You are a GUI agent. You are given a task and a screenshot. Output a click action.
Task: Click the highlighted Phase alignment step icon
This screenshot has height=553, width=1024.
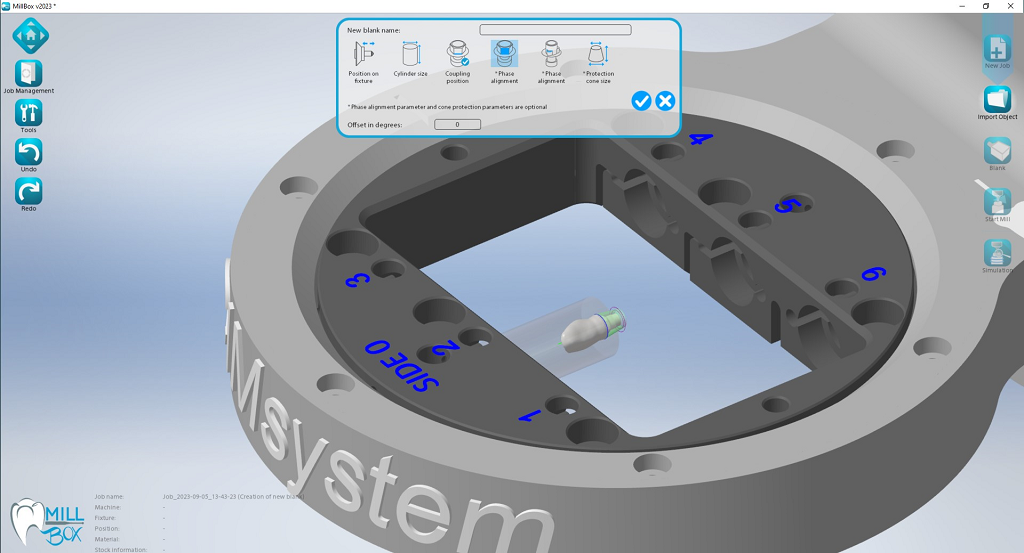point(504,54)
